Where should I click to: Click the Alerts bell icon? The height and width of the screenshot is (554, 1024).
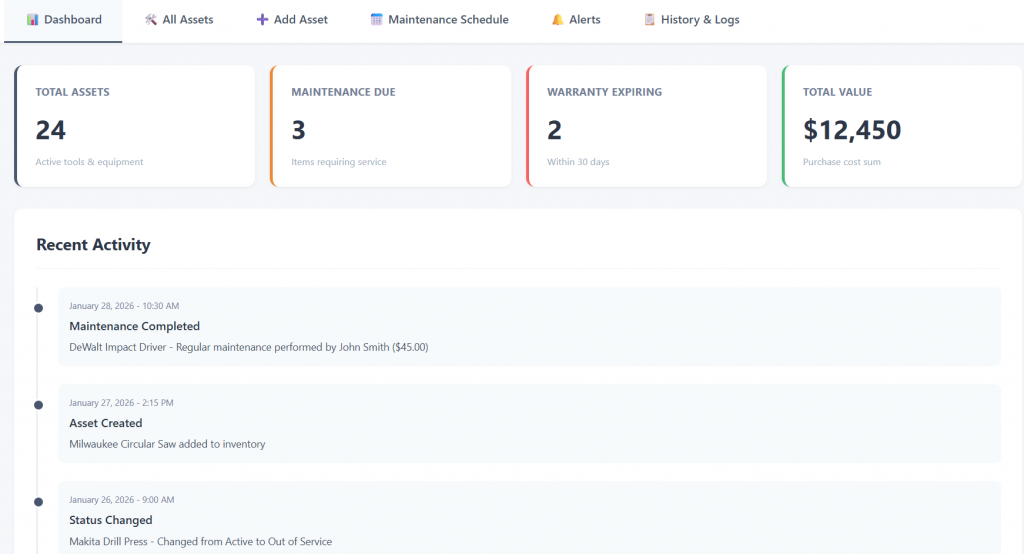558,20
